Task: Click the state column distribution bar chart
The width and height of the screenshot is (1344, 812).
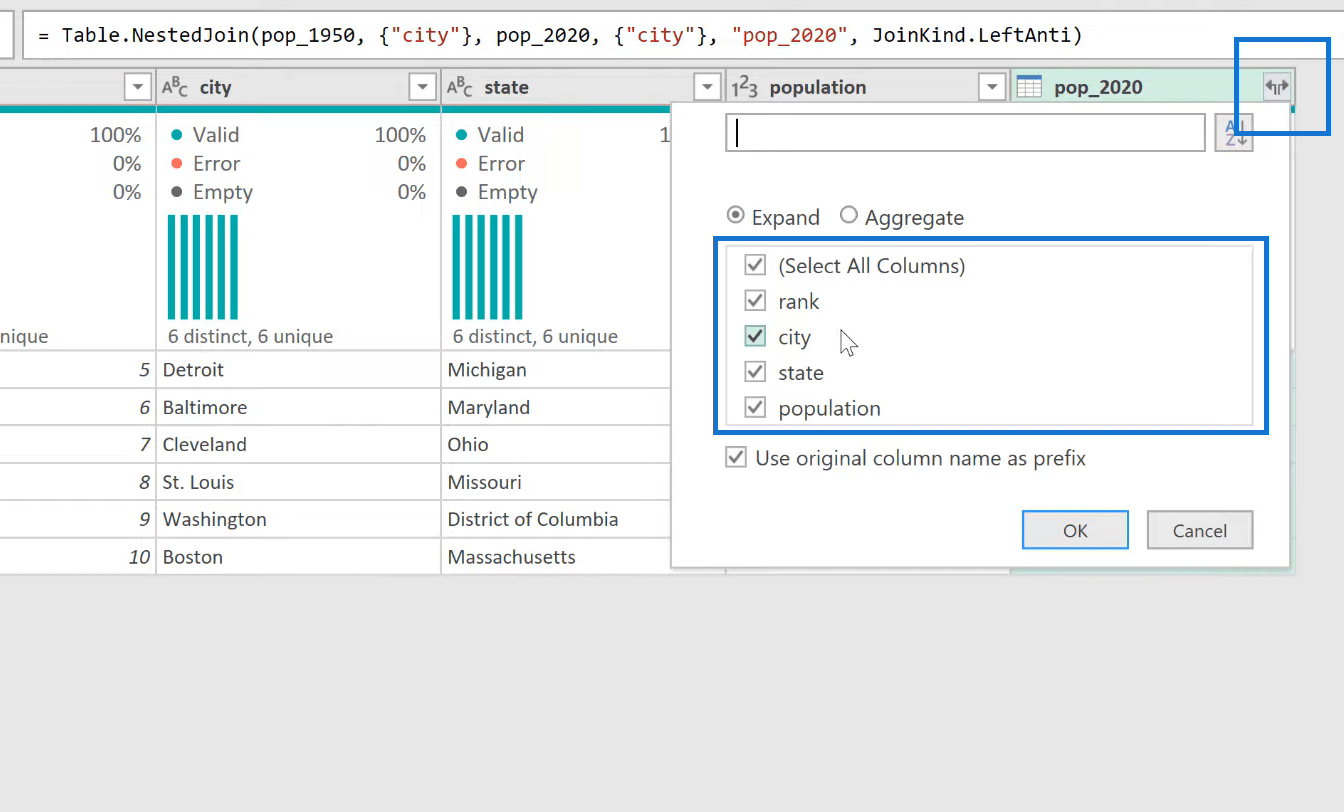Action: point(487,267)
